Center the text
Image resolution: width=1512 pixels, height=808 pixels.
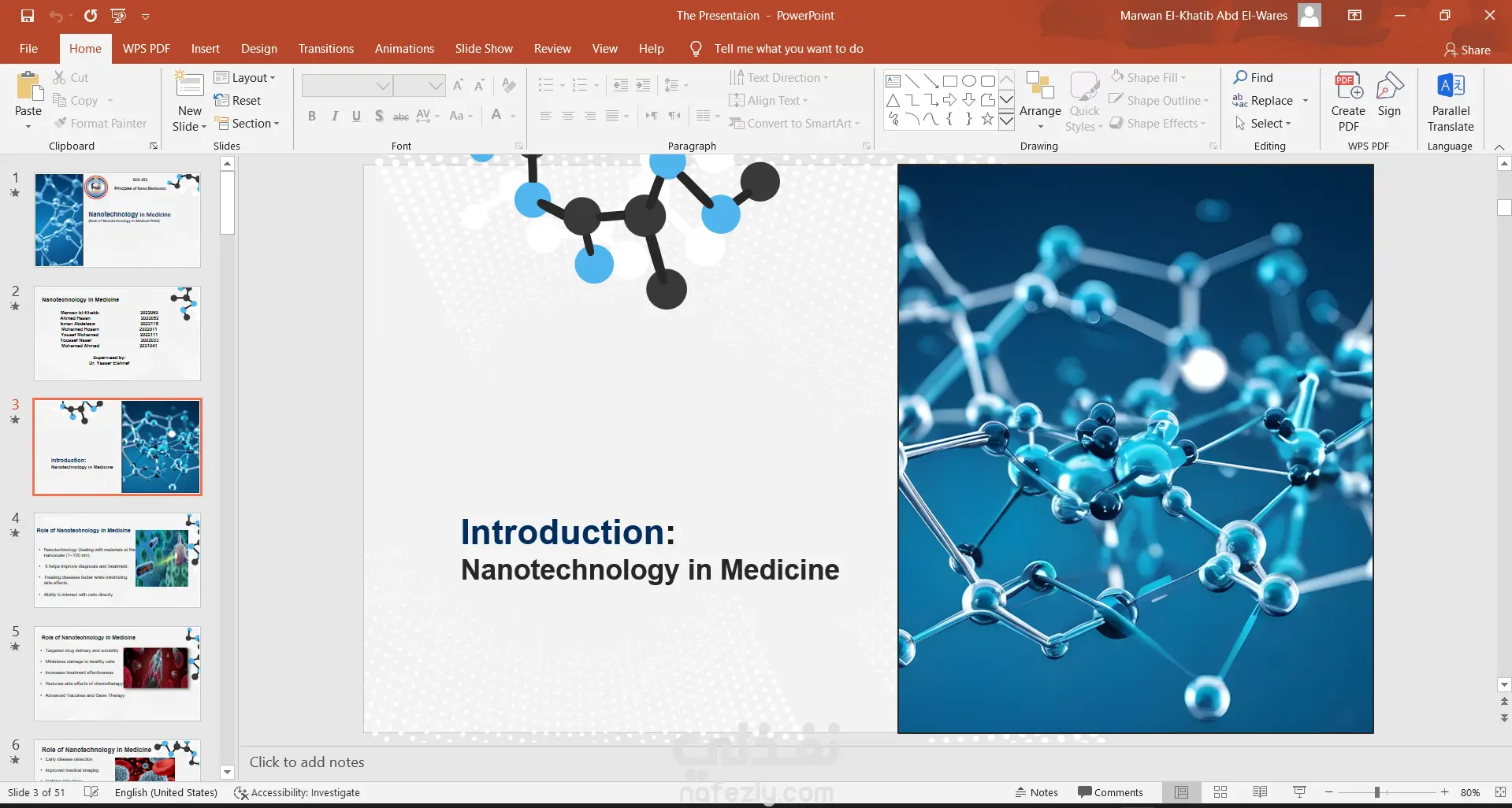pos(567,116)
